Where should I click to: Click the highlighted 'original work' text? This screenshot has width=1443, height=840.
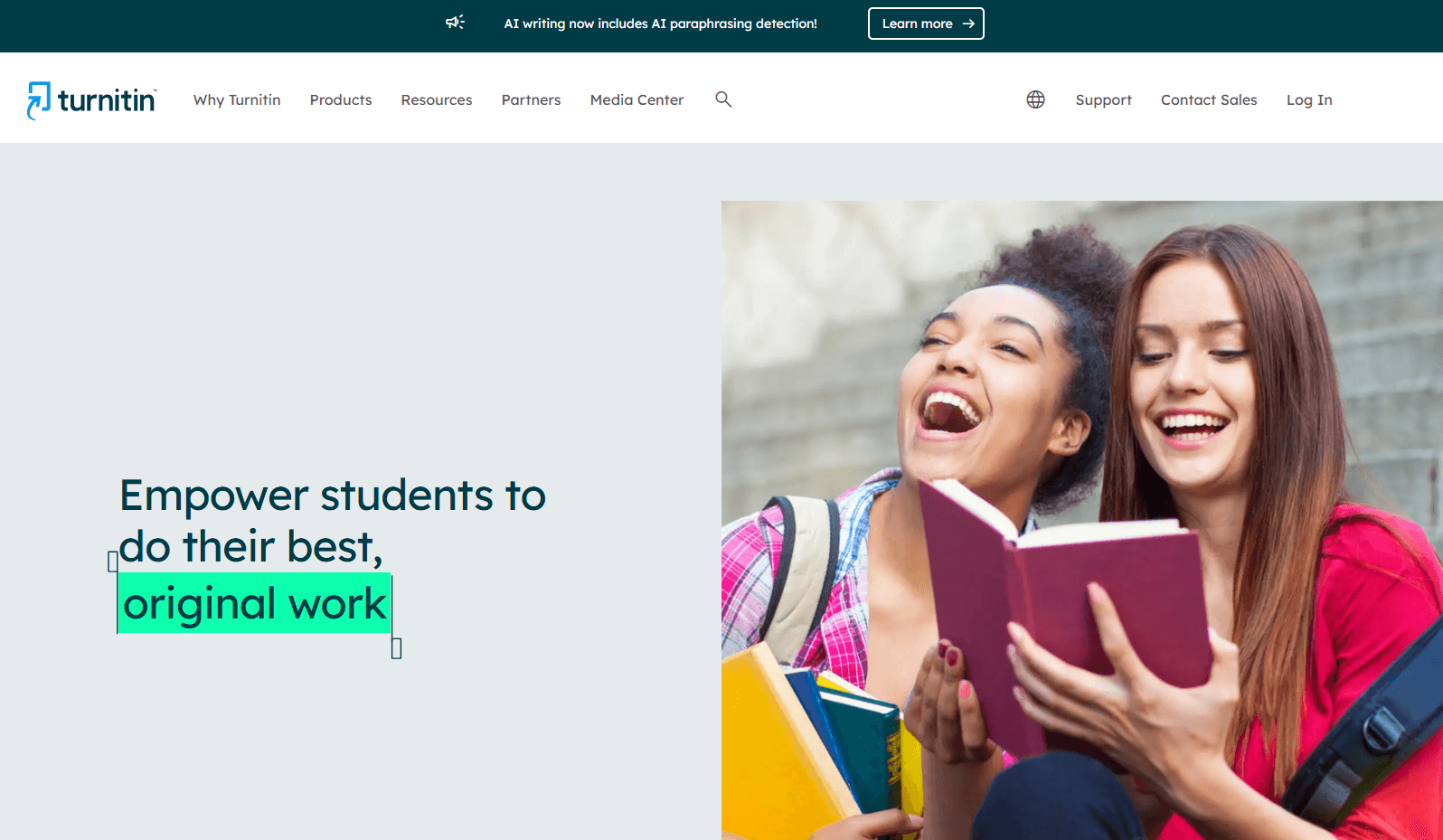(255, 604)
